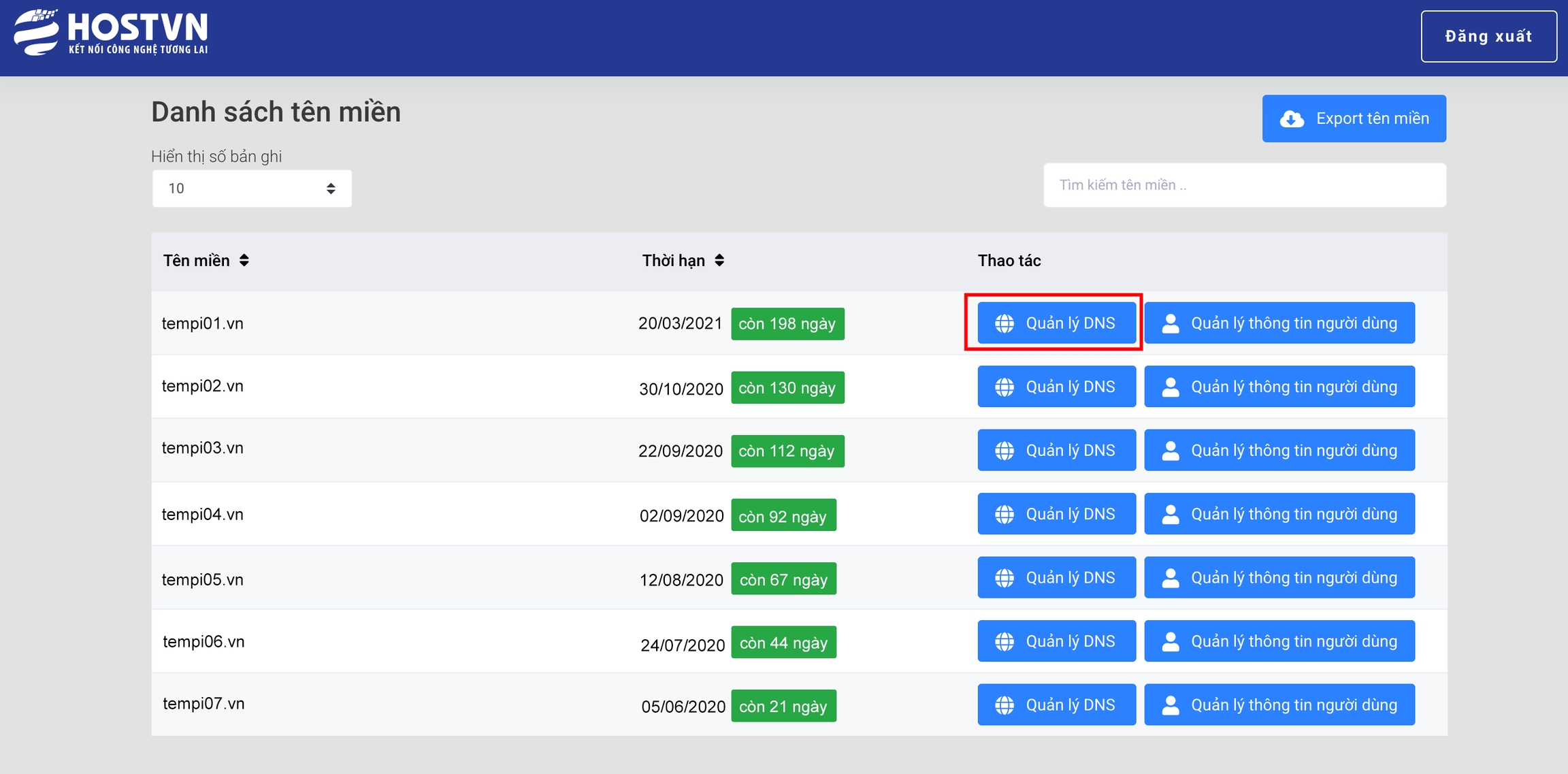This screenshot has height=774, width=1568.
Task: Click Export tên miền button
Action: [1354, 118]
